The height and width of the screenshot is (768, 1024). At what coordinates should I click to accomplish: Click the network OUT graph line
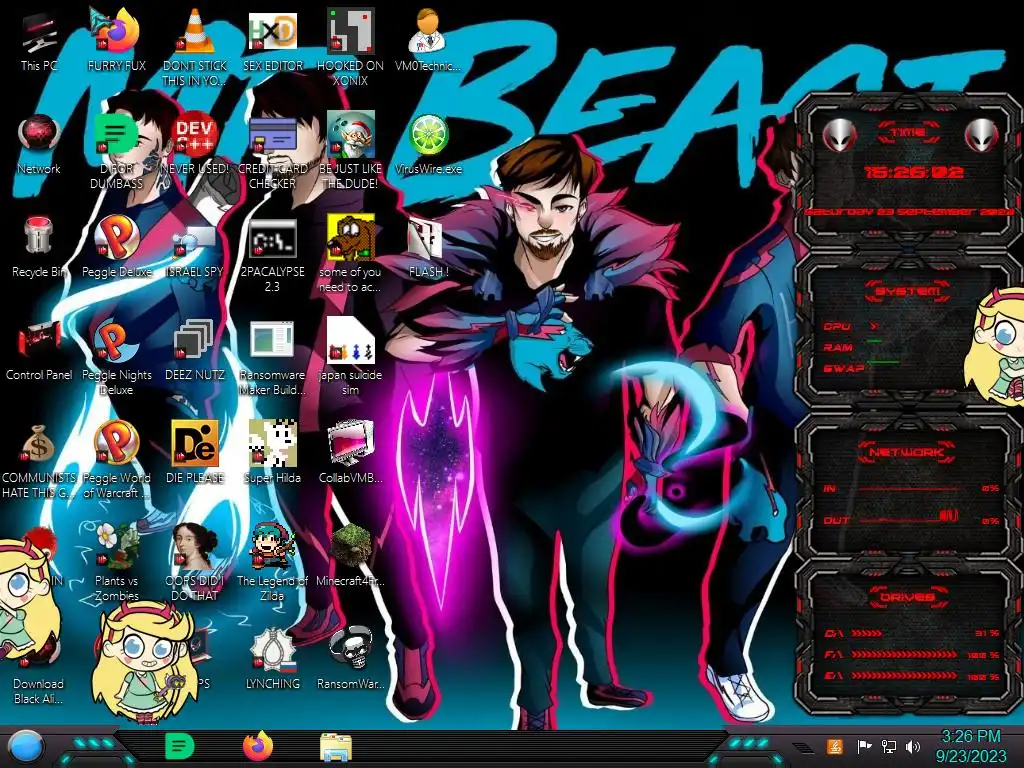[x=909, y=519]
